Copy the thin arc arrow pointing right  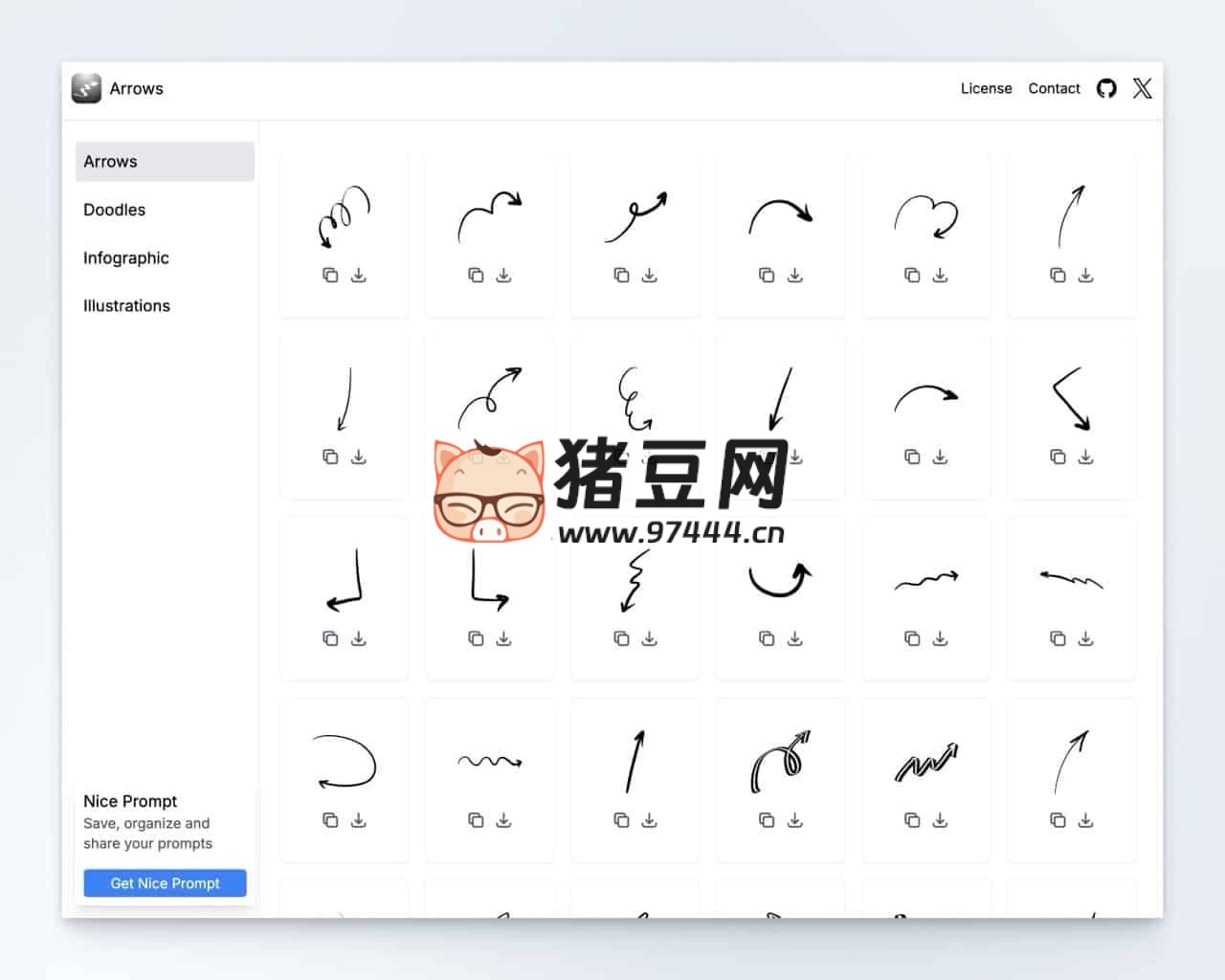click(912, 457)
